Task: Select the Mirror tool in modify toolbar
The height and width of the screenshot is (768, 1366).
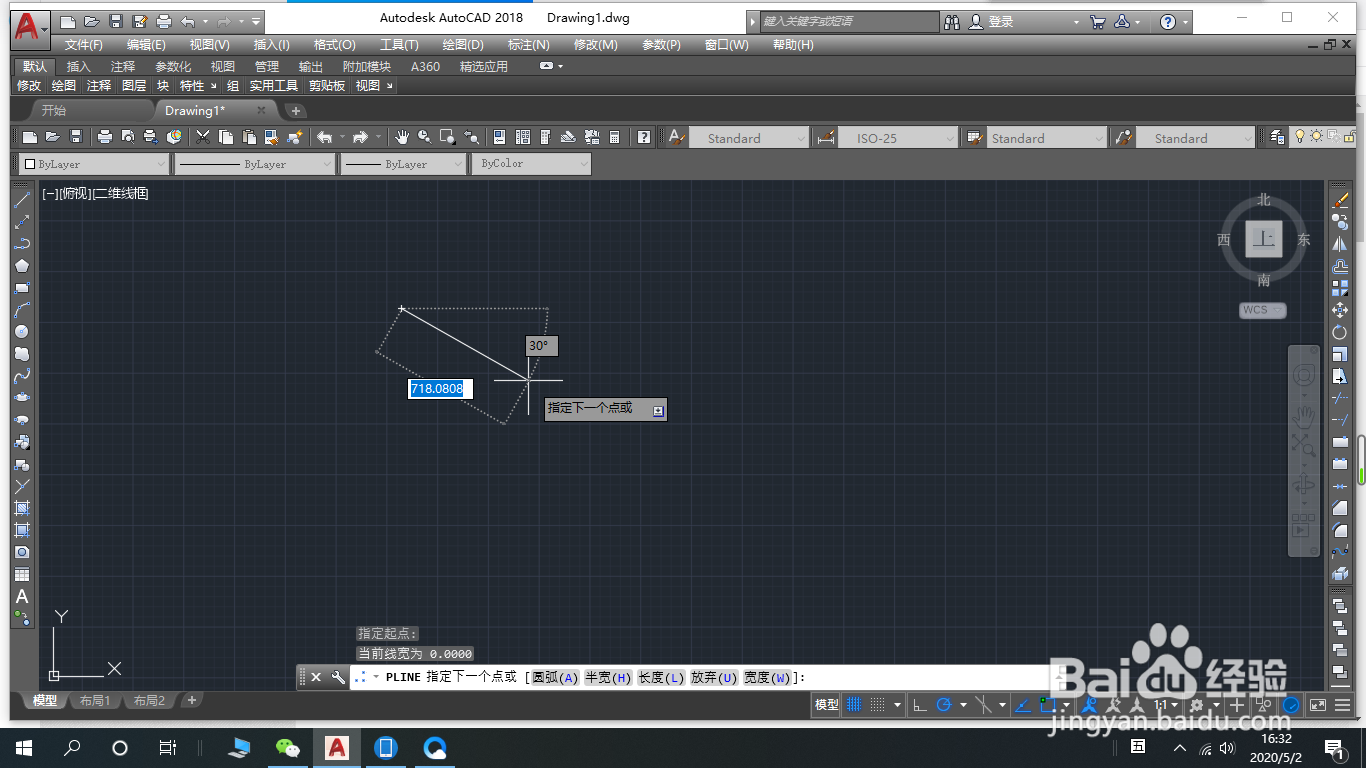Action: [x=1340, y=244]
